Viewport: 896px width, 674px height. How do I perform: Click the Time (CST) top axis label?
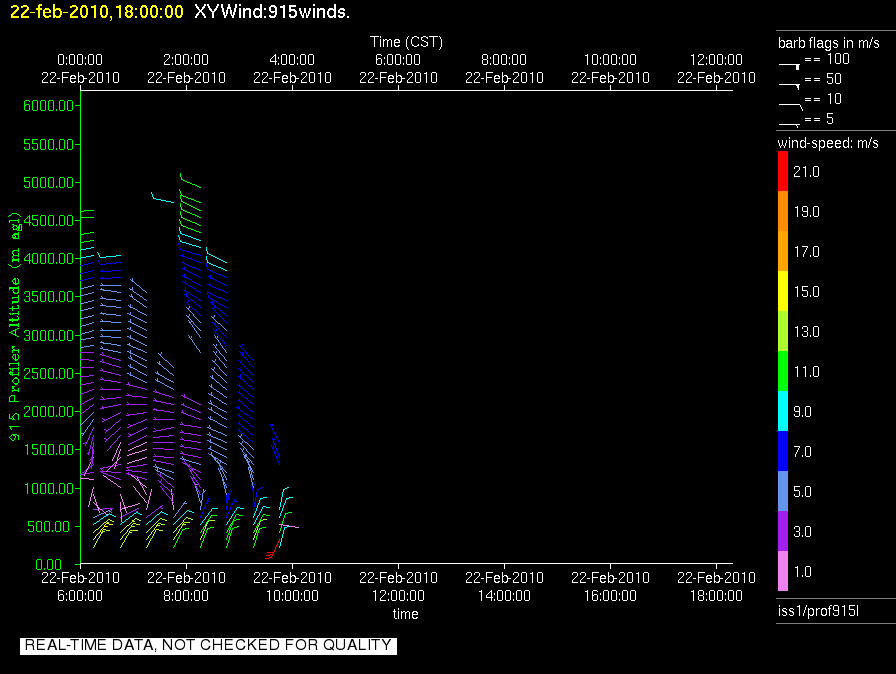click(406, 42)
